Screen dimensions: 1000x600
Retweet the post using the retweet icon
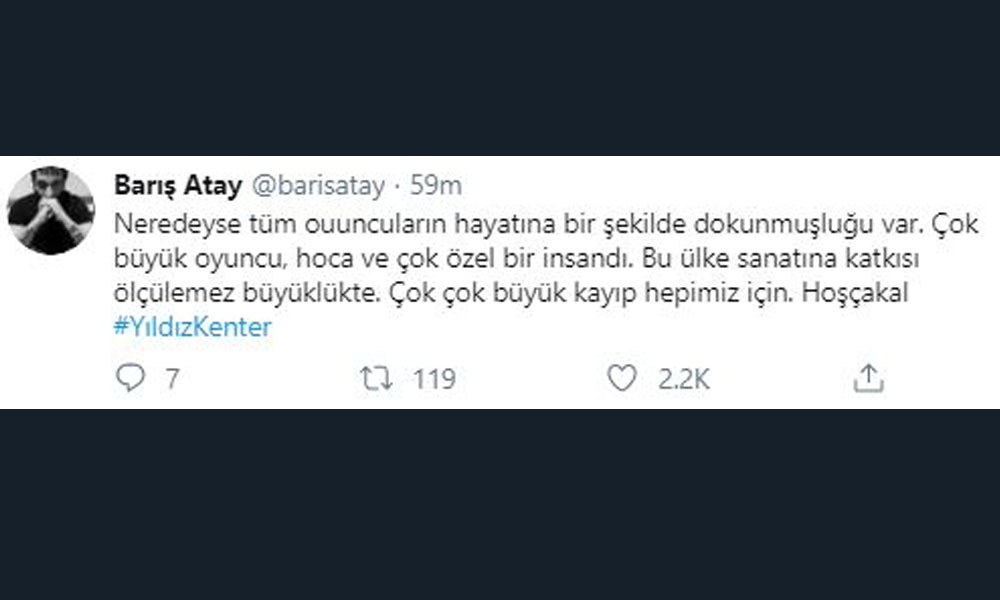pyautogui.click(x=375, y=378)
